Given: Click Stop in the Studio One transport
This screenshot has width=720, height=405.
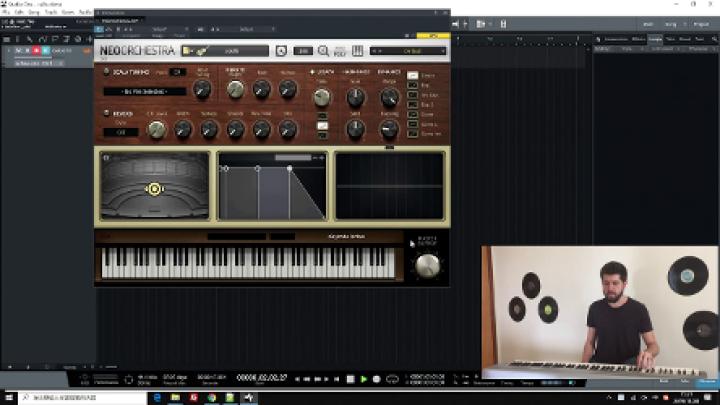Looking at the screenshot, I should coord(350,379).
